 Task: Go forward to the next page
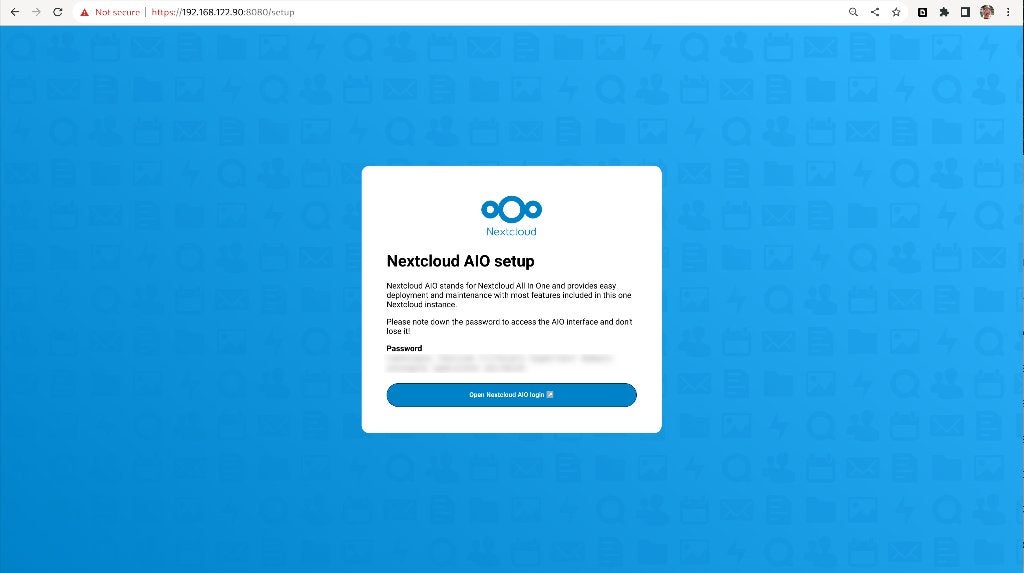pyautogui.click(x=37, y=12)
